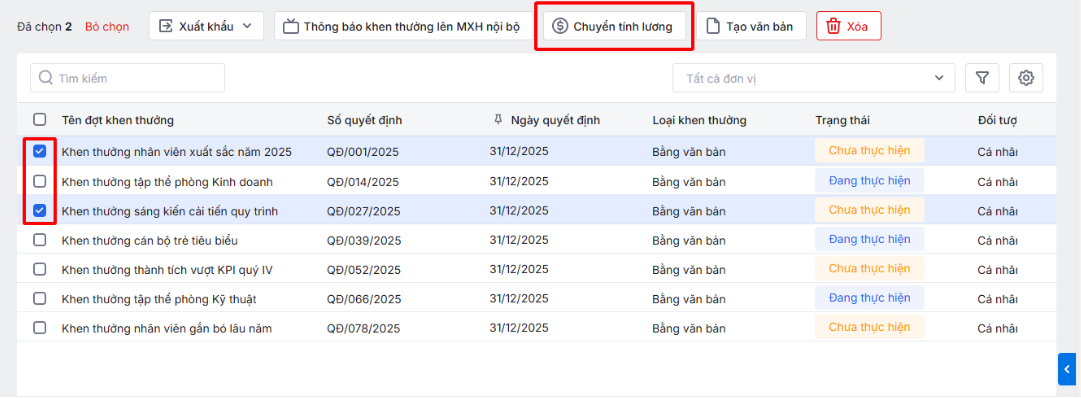Click decision number QĐ/014/2025
This screenshot has width=1081, height=398.
(x=363, y=182)
